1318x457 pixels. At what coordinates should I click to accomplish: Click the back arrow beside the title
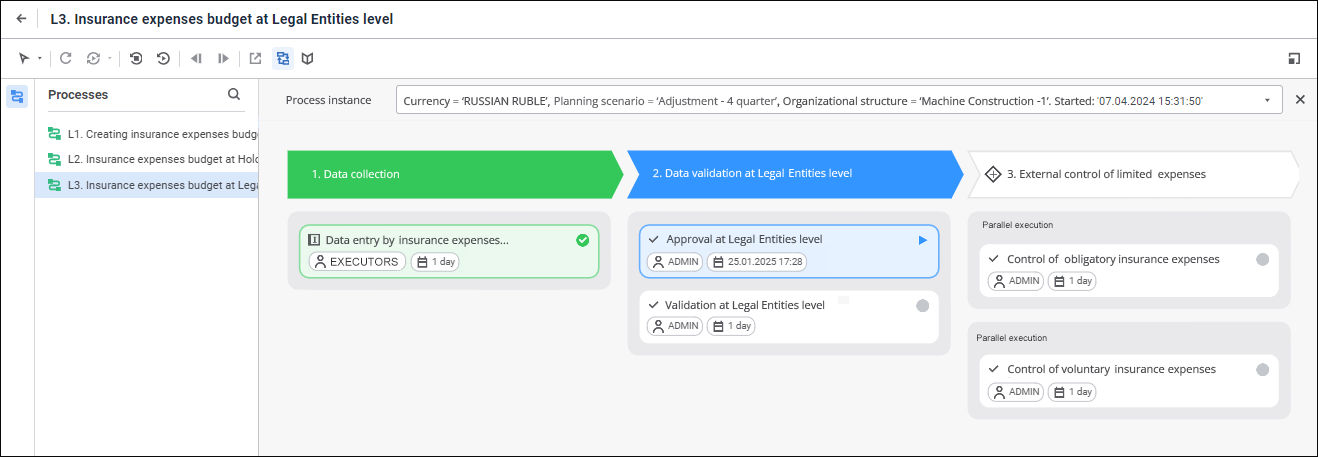[x=21, y=19]
